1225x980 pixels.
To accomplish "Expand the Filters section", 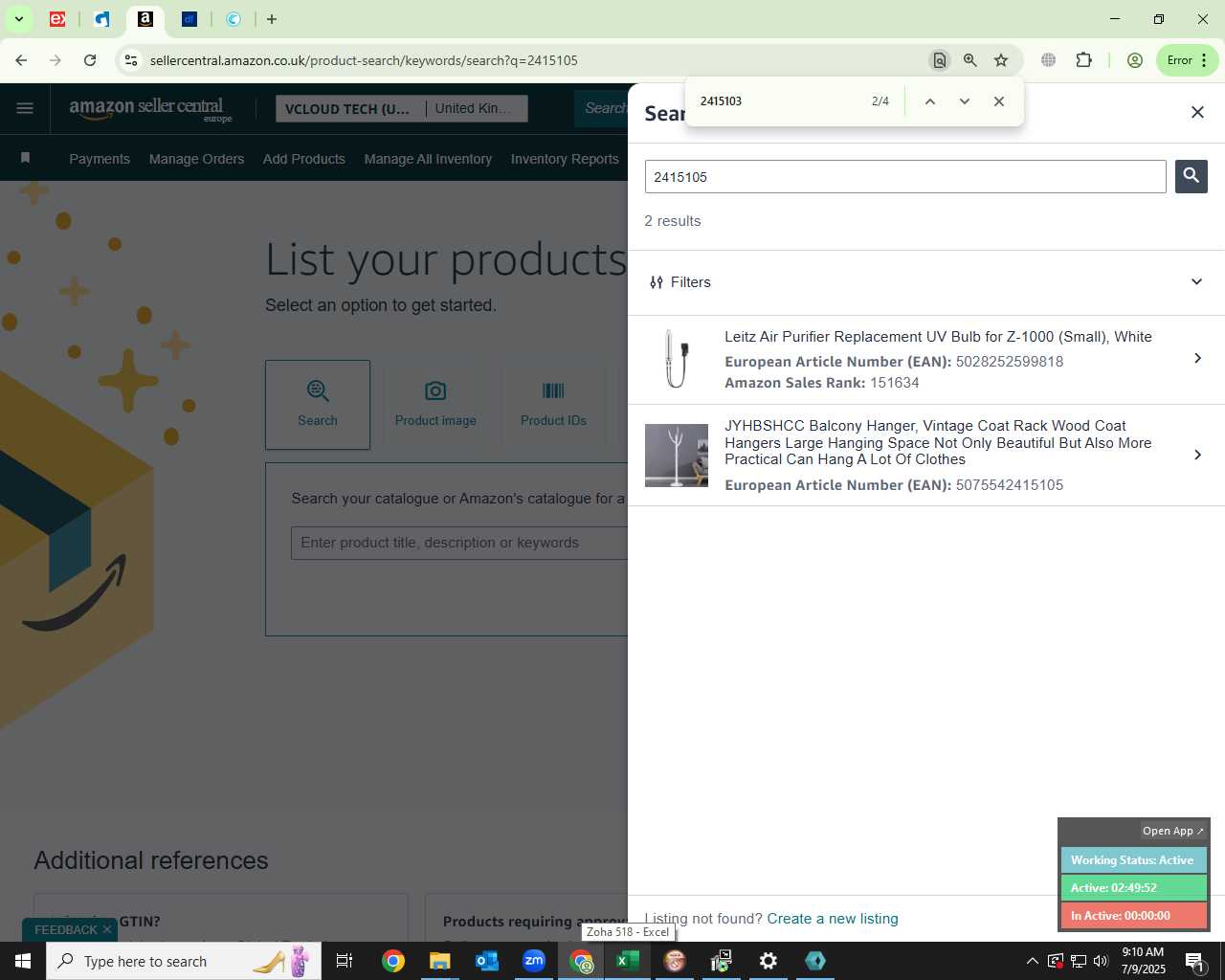I will (926, 282).
